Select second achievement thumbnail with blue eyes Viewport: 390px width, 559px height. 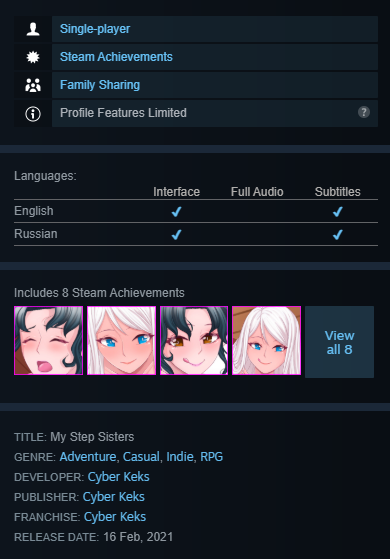[x=122, y=340]
